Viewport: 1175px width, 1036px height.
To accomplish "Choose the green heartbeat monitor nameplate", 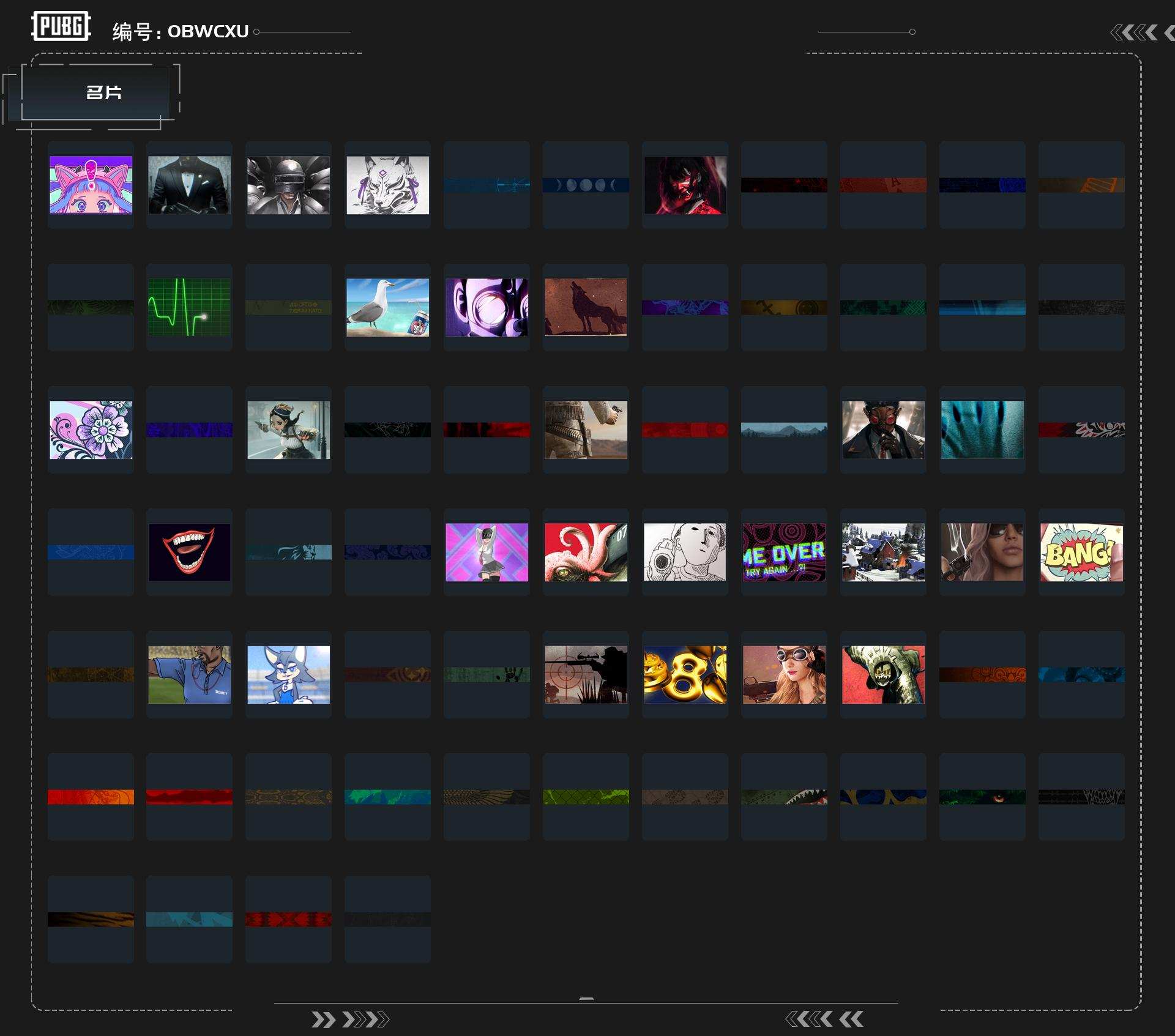I will [x=190, y=307].
